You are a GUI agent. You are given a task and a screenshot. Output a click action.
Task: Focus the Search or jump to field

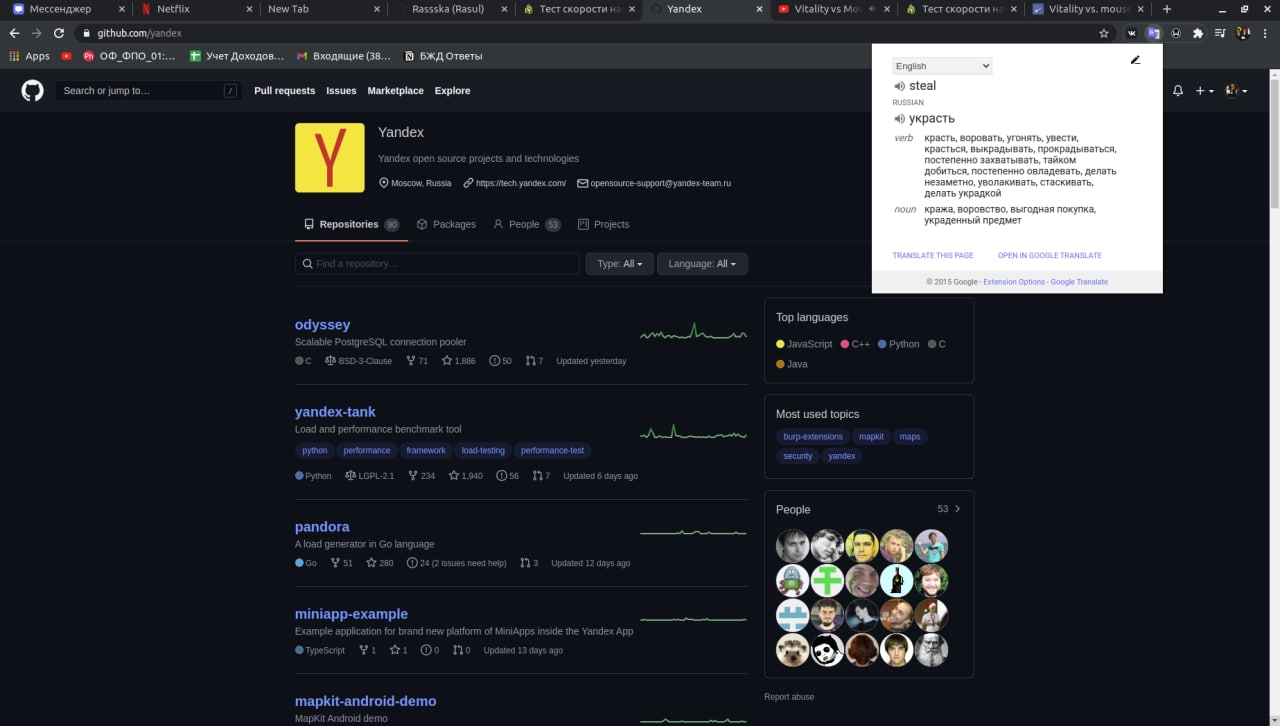(149, 91)
